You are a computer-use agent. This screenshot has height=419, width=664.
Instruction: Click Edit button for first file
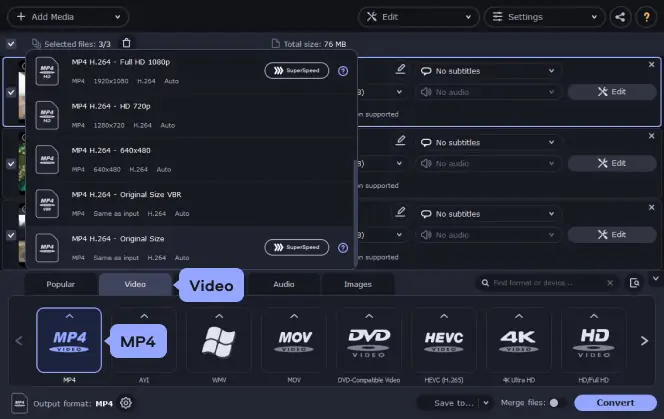612,92
